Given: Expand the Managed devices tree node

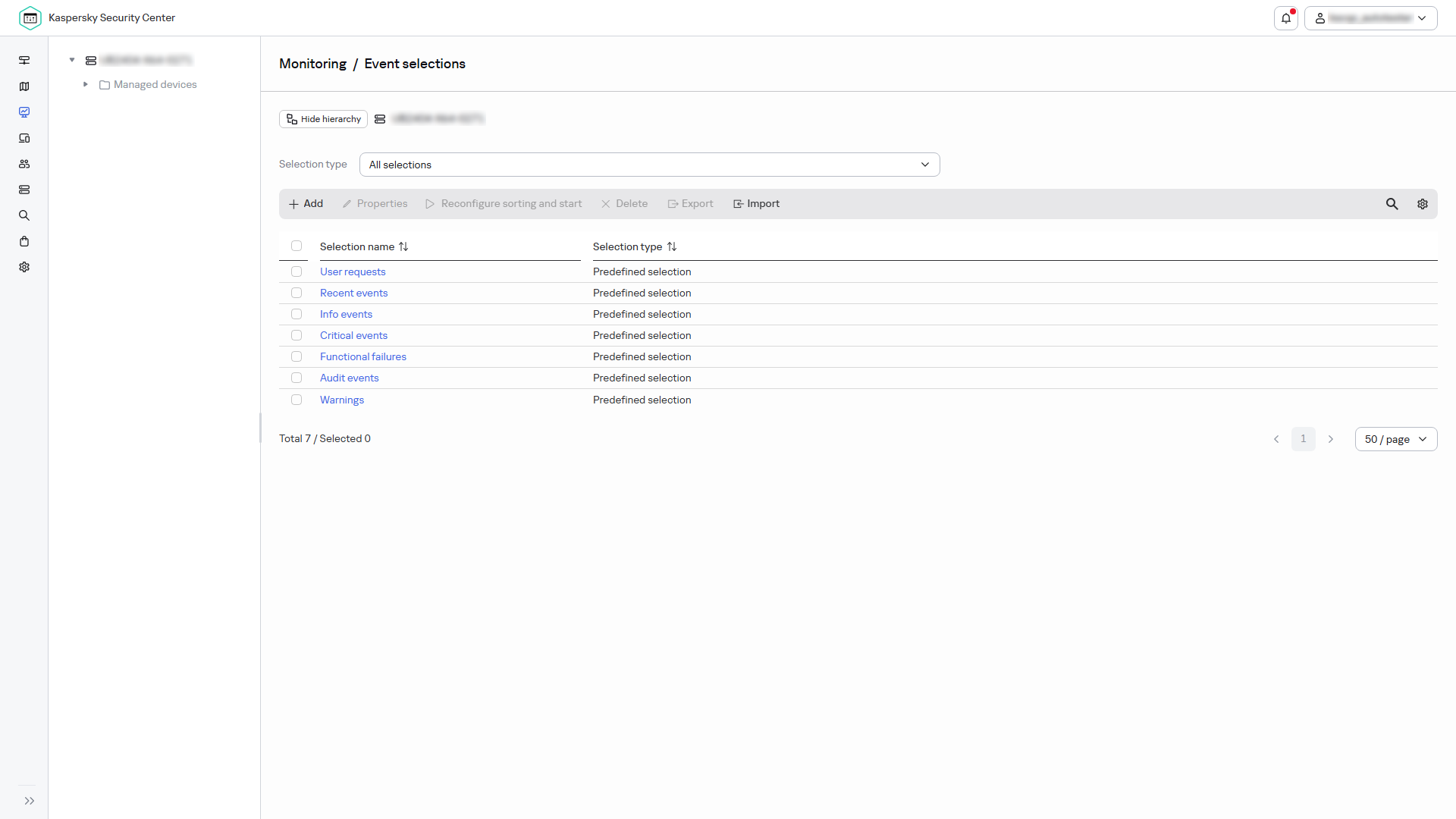Looking at the screenshot, I should tap(86, 84).
